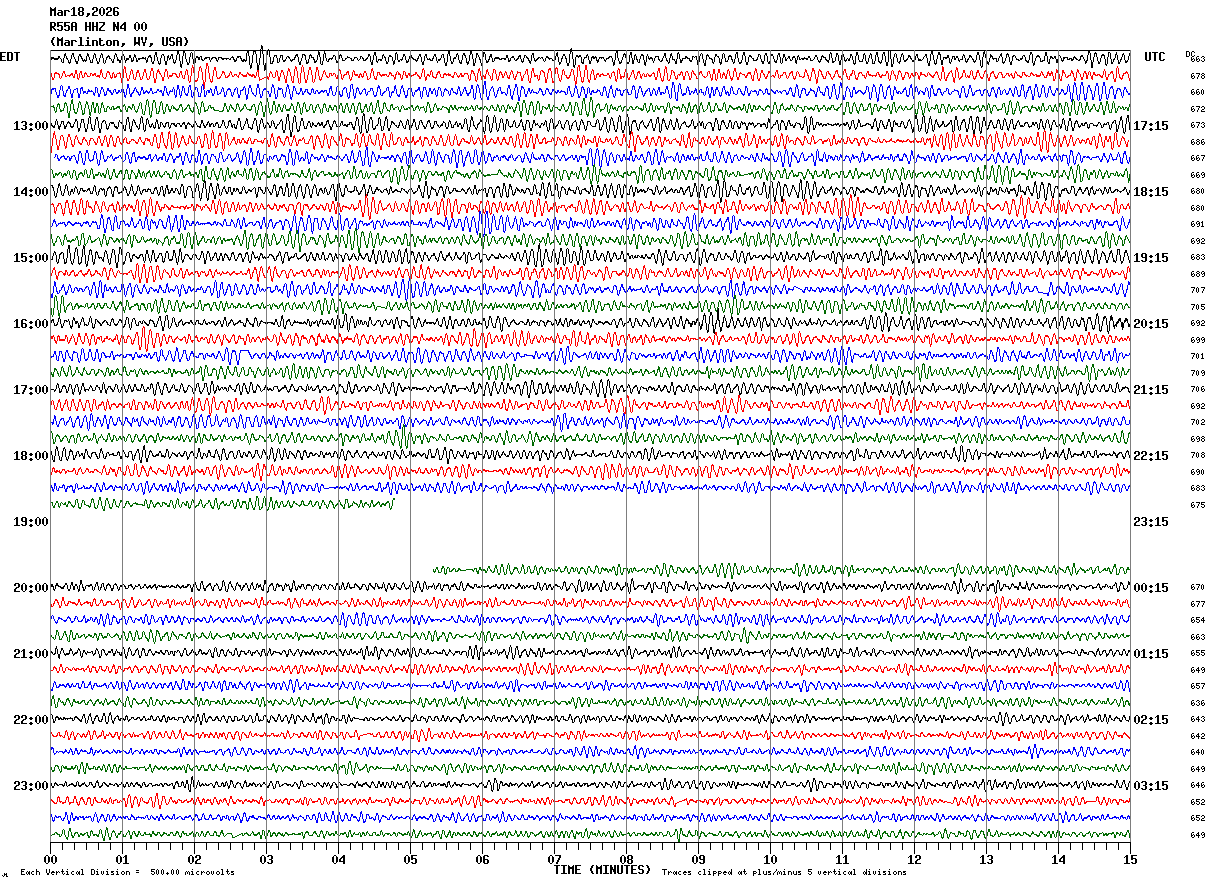Click the DC offset value '646'
The image size is (1210, 886).
(1197, 786)
